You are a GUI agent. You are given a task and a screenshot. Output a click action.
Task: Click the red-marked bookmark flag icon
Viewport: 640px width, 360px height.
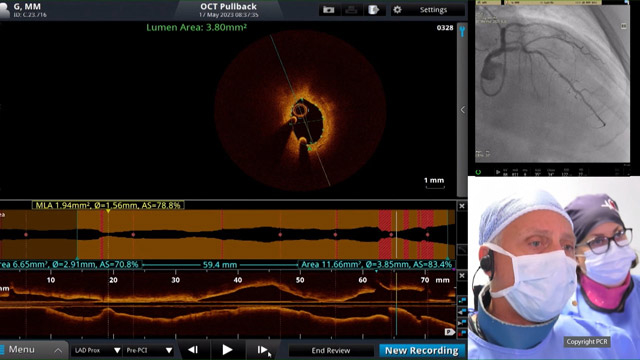462,333
